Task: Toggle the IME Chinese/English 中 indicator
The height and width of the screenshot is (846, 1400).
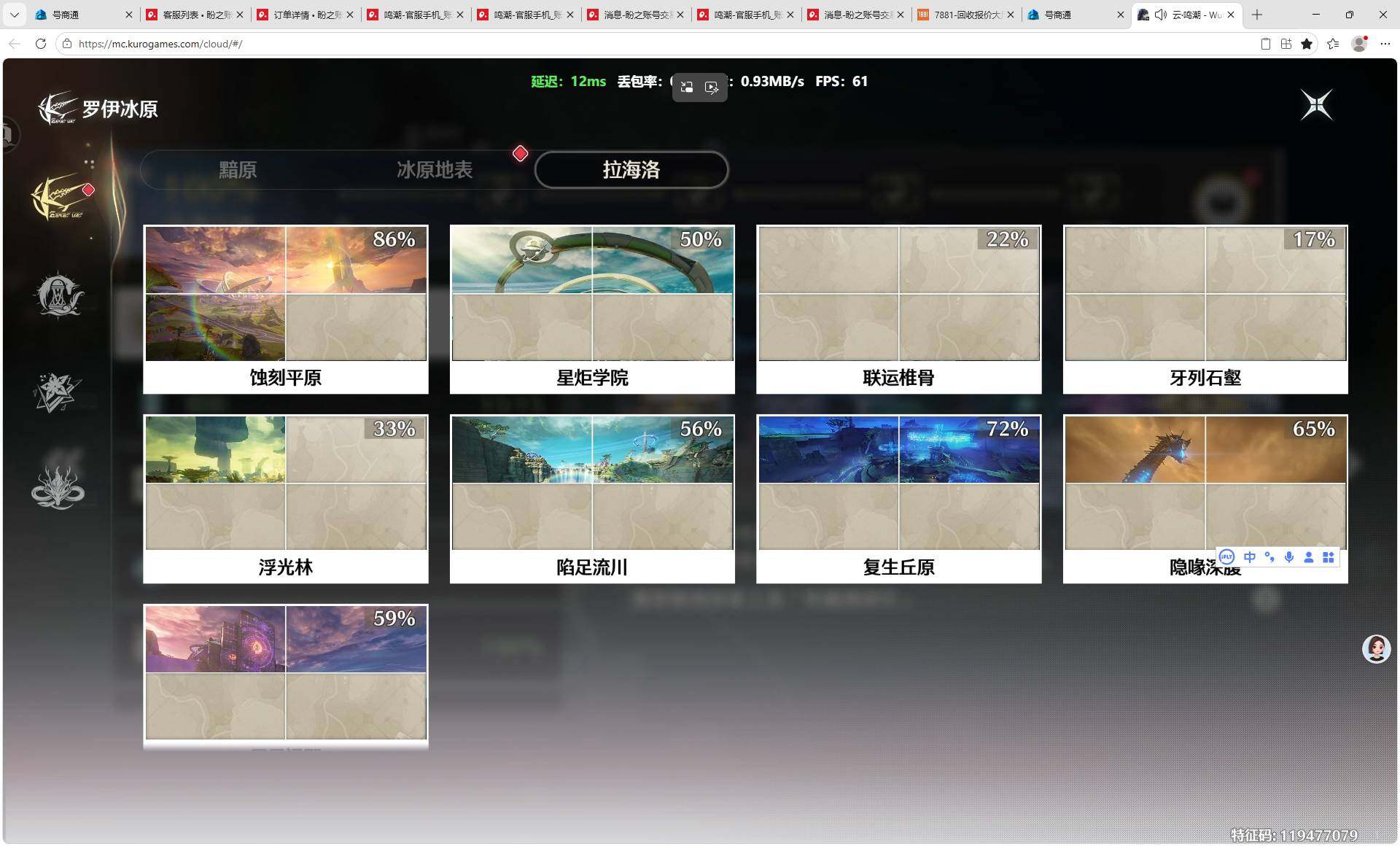Action: tap(1250, 557)
